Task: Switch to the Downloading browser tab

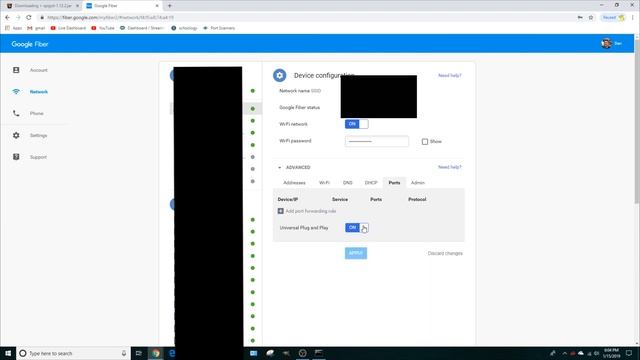Action: tap(43, 6)
